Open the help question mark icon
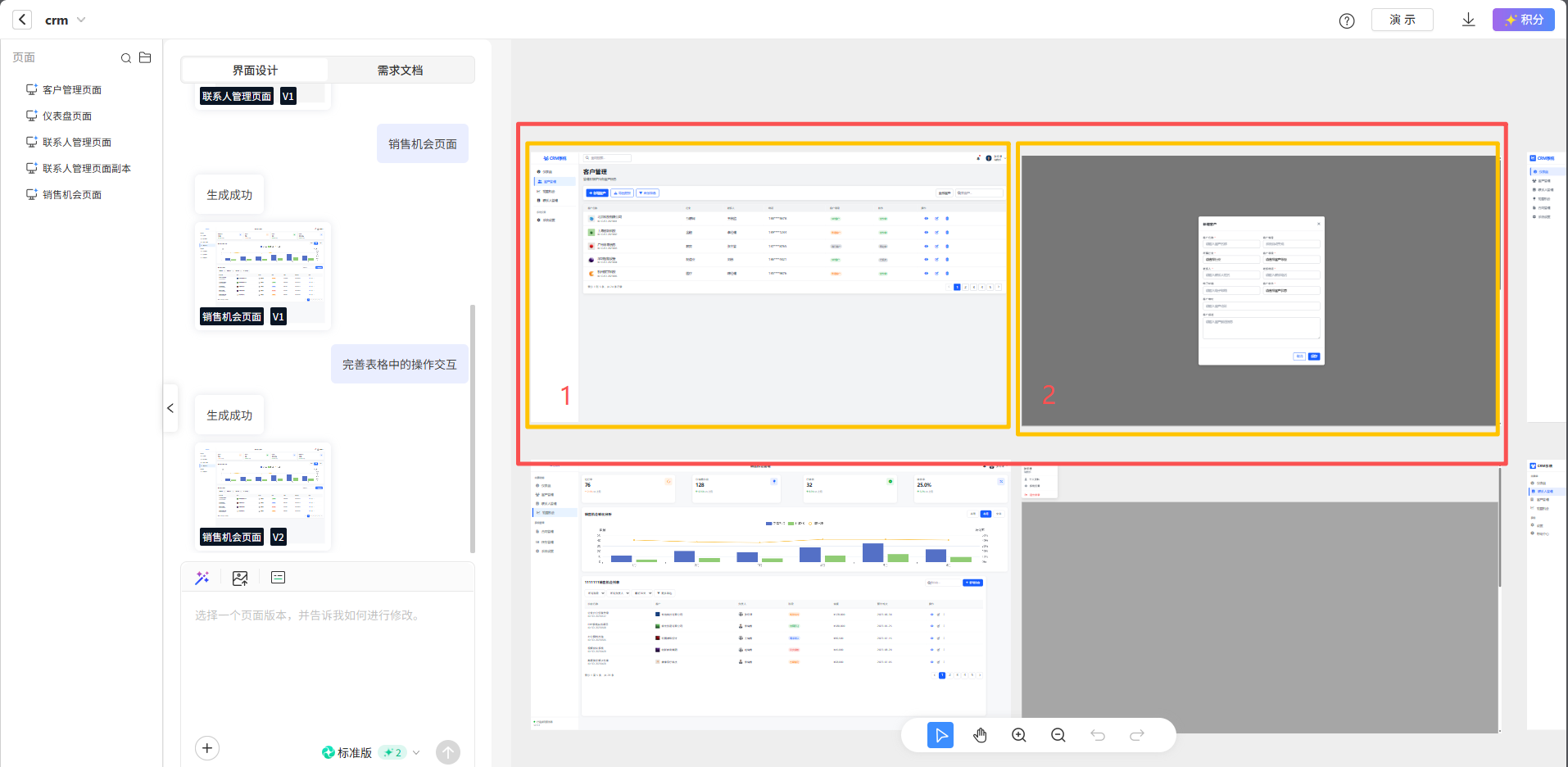 pos(1347,20)
